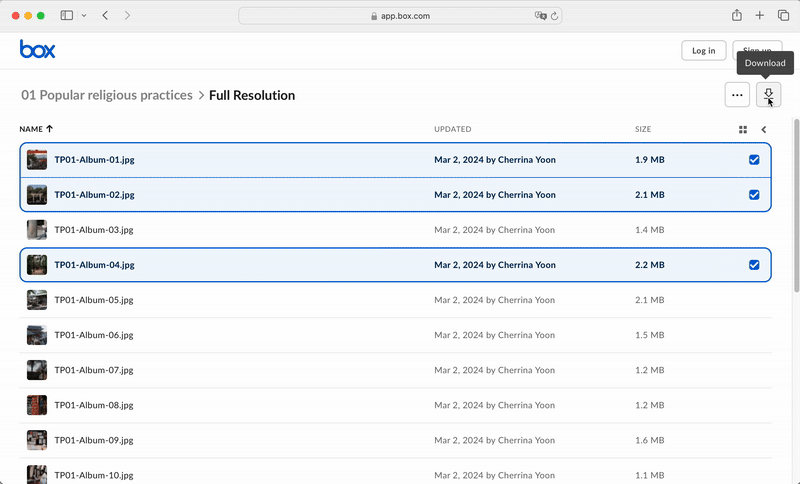Viewport: 800px width, 484px height.
Task: Open a new Safari tab with plus icon
Action: coord(760,15)
